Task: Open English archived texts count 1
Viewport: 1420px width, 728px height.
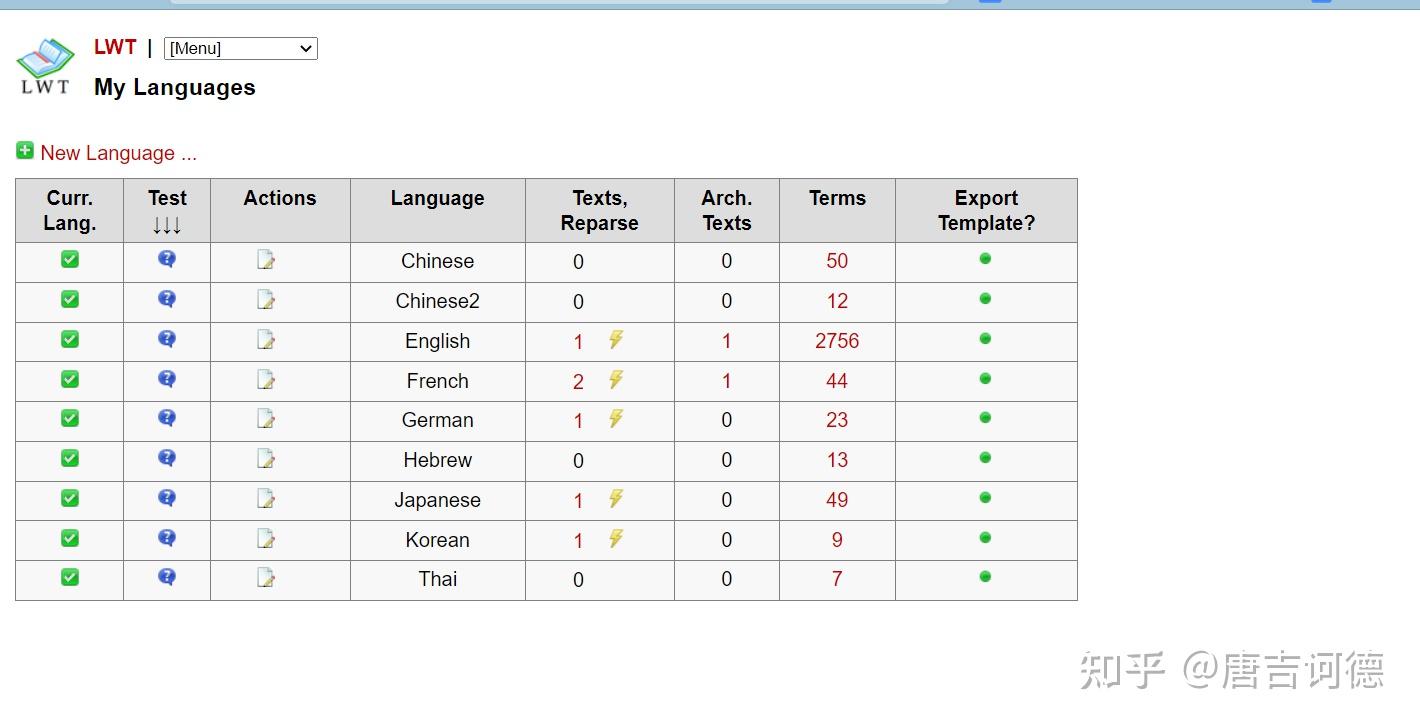Action: [x=727, y=341]
